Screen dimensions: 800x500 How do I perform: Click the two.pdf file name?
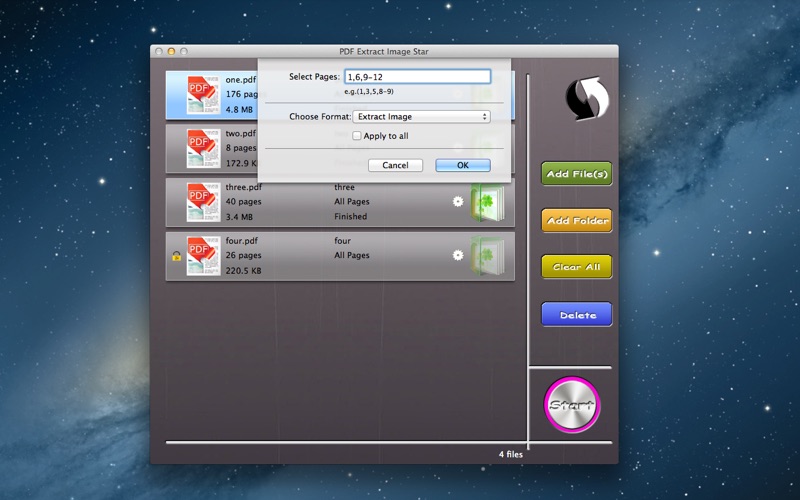[241, 133]
